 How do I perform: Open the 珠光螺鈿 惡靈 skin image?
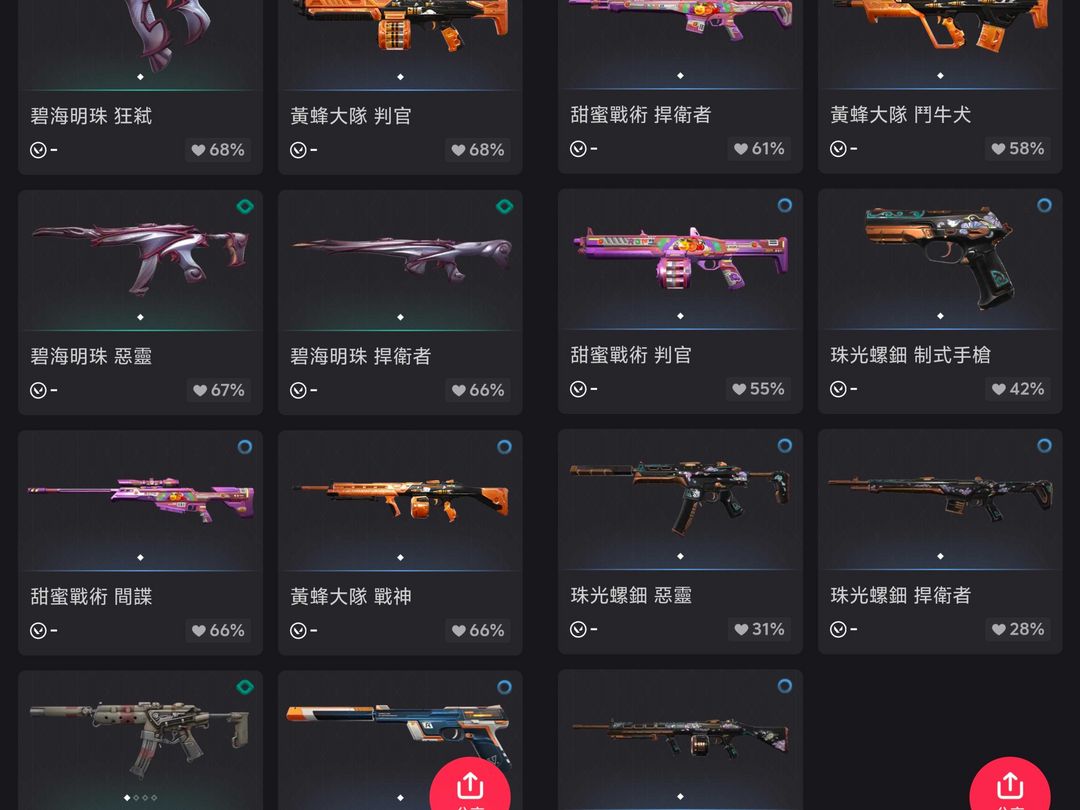click(680, 496)
